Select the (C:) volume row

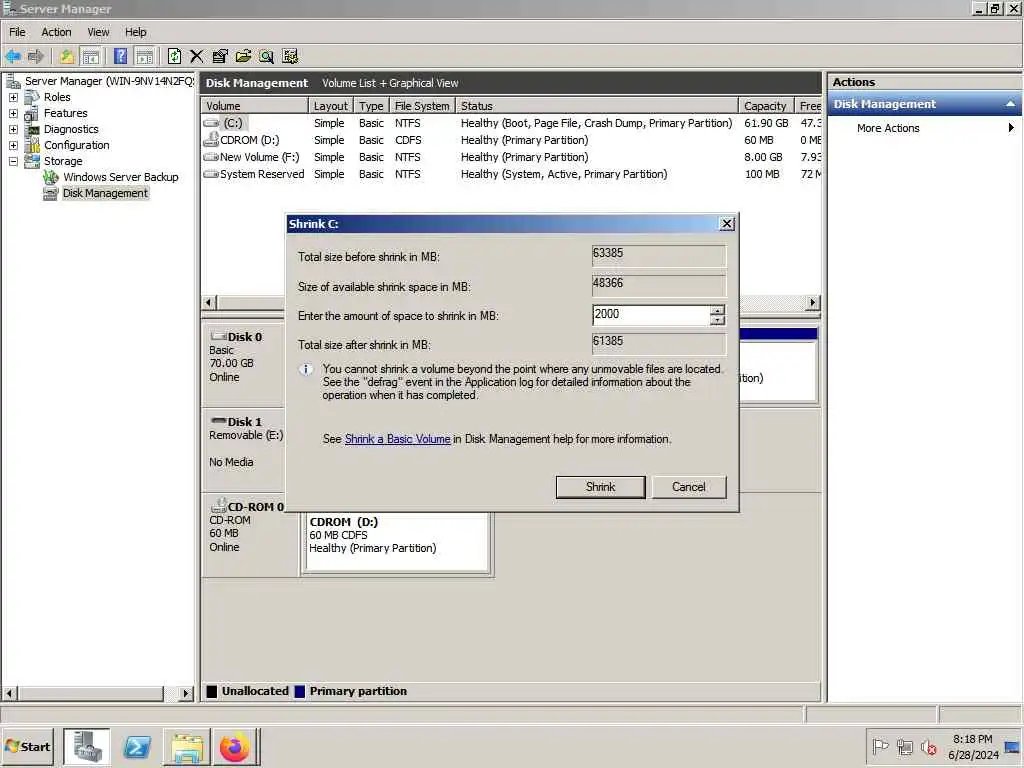coord(511,123)
